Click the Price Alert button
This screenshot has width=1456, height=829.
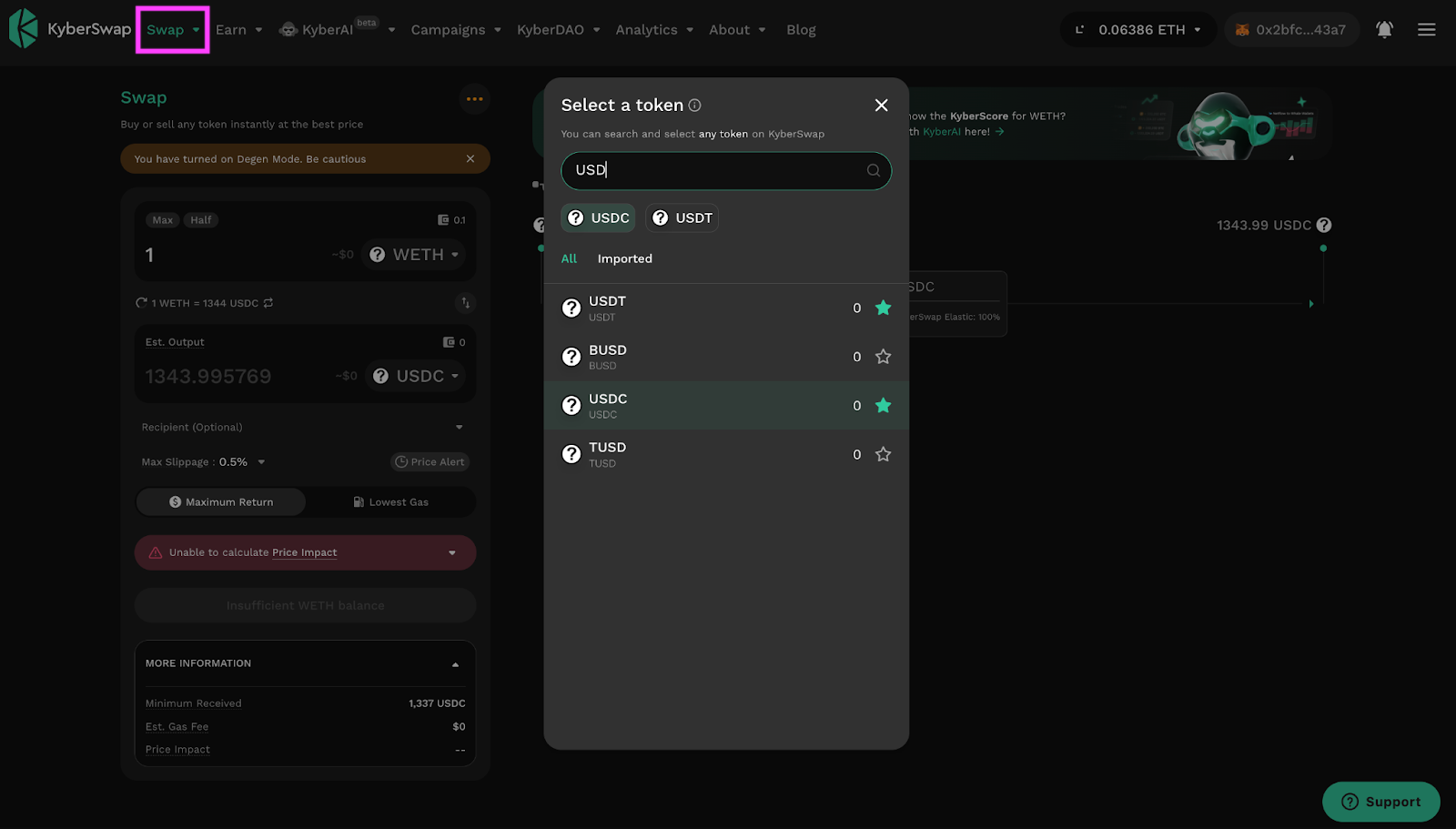(x=430, y=462)
